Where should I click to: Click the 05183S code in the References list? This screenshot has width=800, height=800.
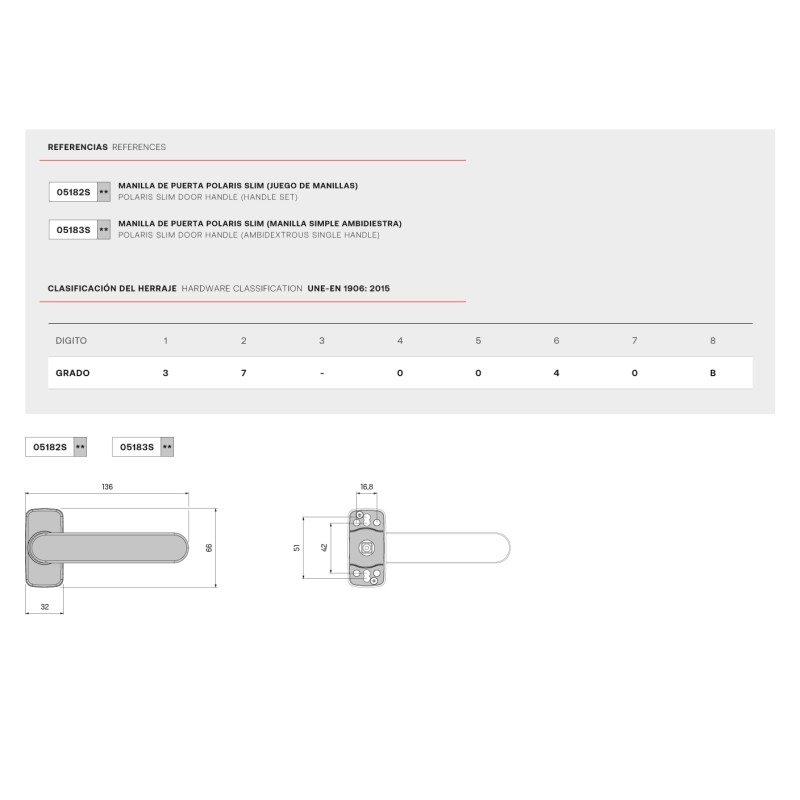(x=72, y=230)
